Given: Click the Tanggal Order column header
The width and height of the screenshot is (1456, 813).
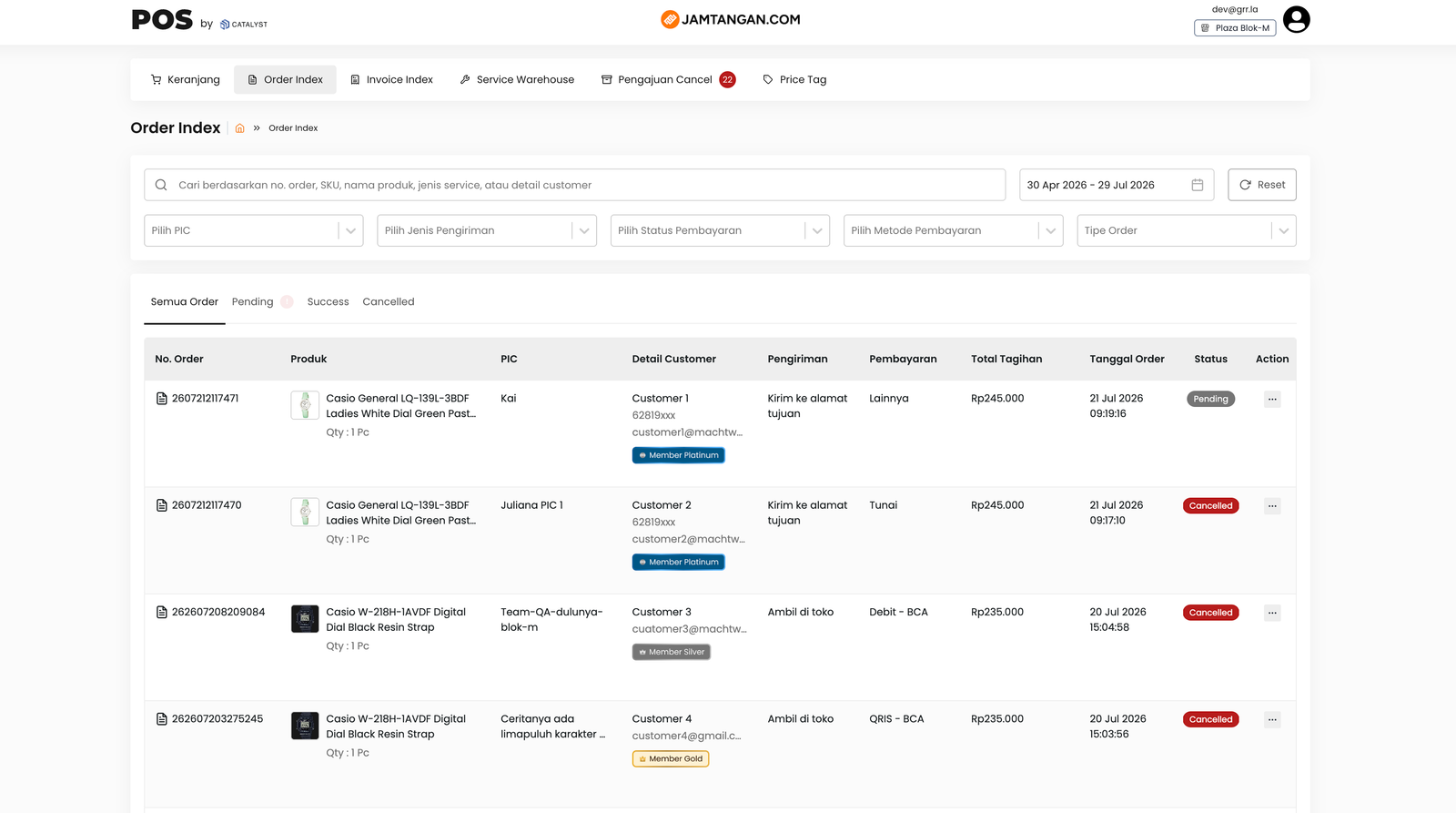Looking at the screenshot, I should 1127,359.
